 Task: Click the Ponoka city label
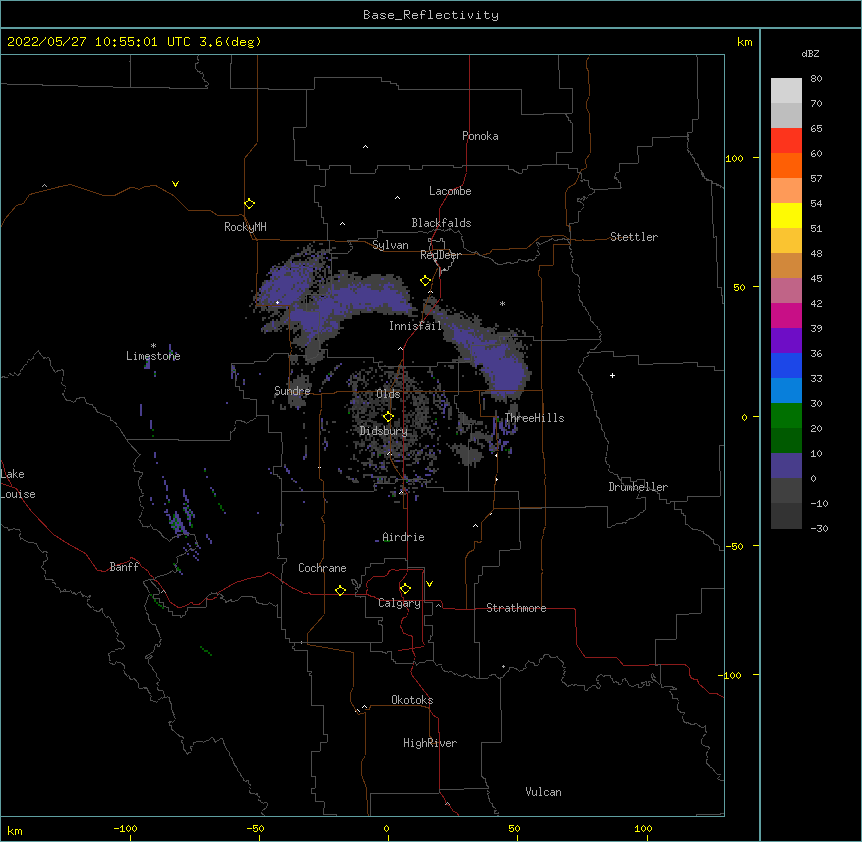click(480, 136)
